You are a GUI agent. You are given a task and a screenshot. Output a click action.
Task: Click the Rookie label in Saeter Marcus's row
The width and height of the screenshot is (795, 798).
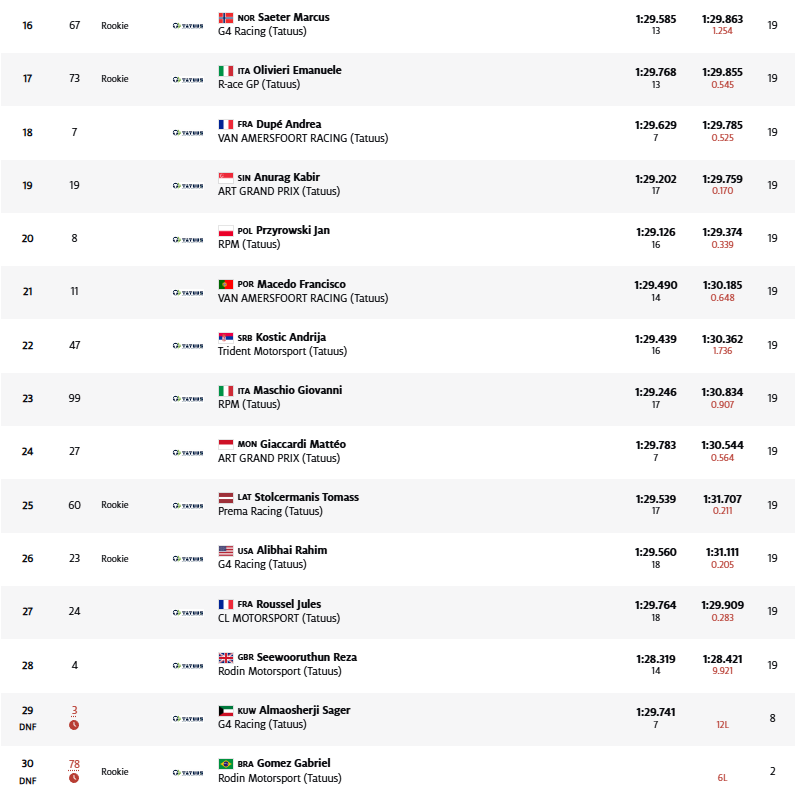point(115,25)
